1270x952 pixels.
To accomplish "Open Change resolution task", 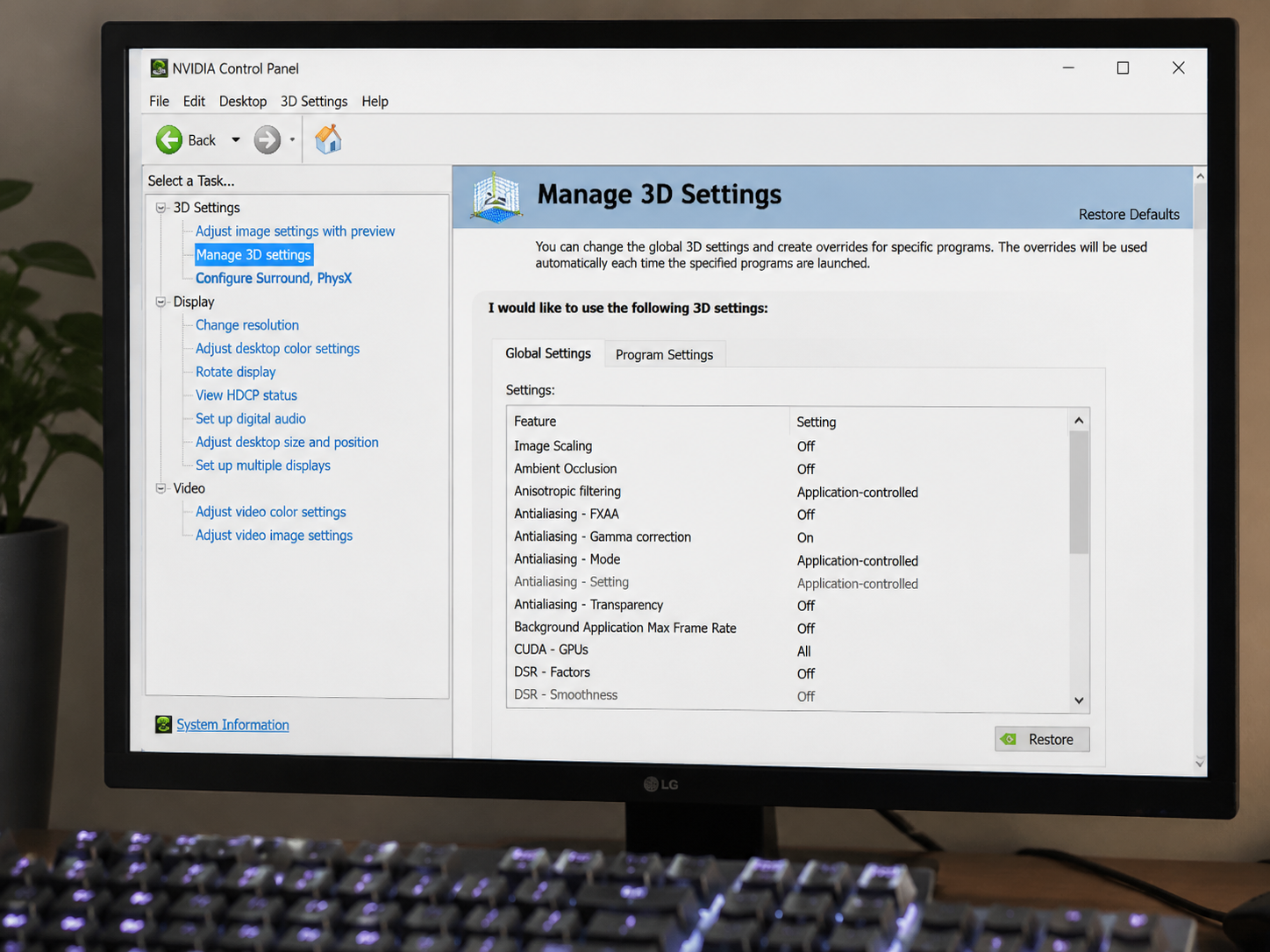I will [x=247, y=324].
